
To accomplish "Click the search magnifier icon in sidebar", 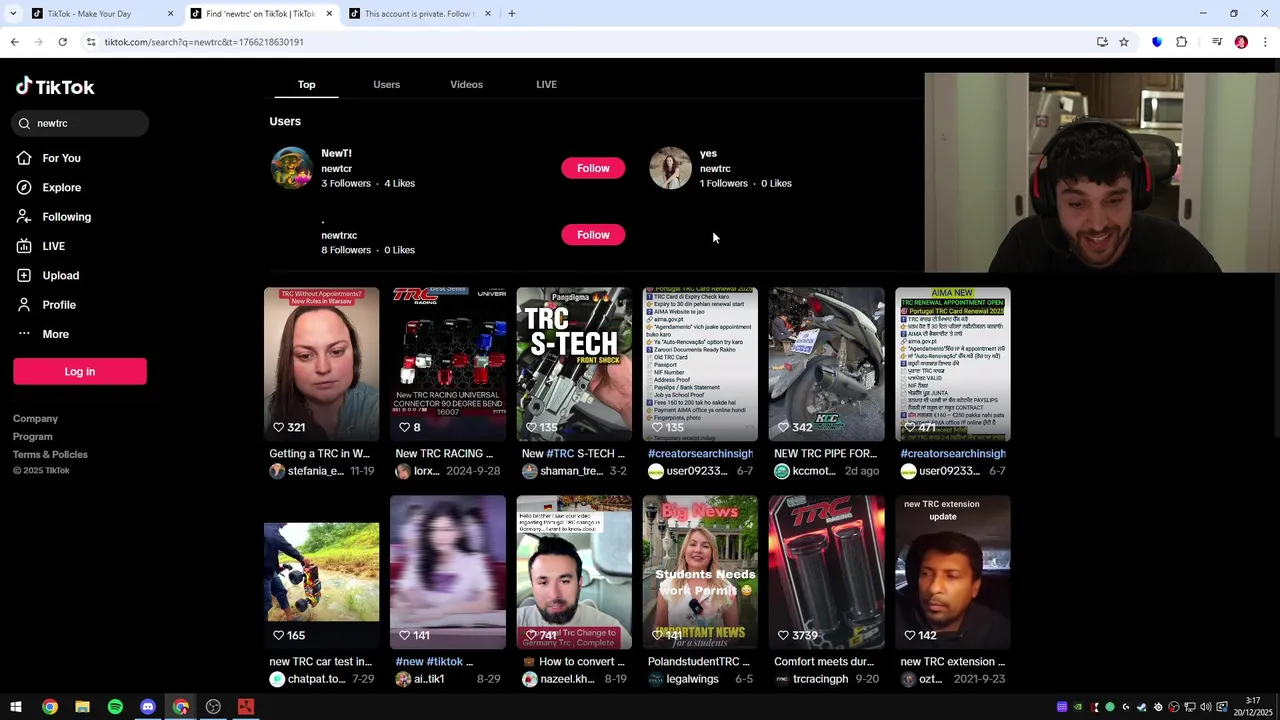I will point(24,123).
